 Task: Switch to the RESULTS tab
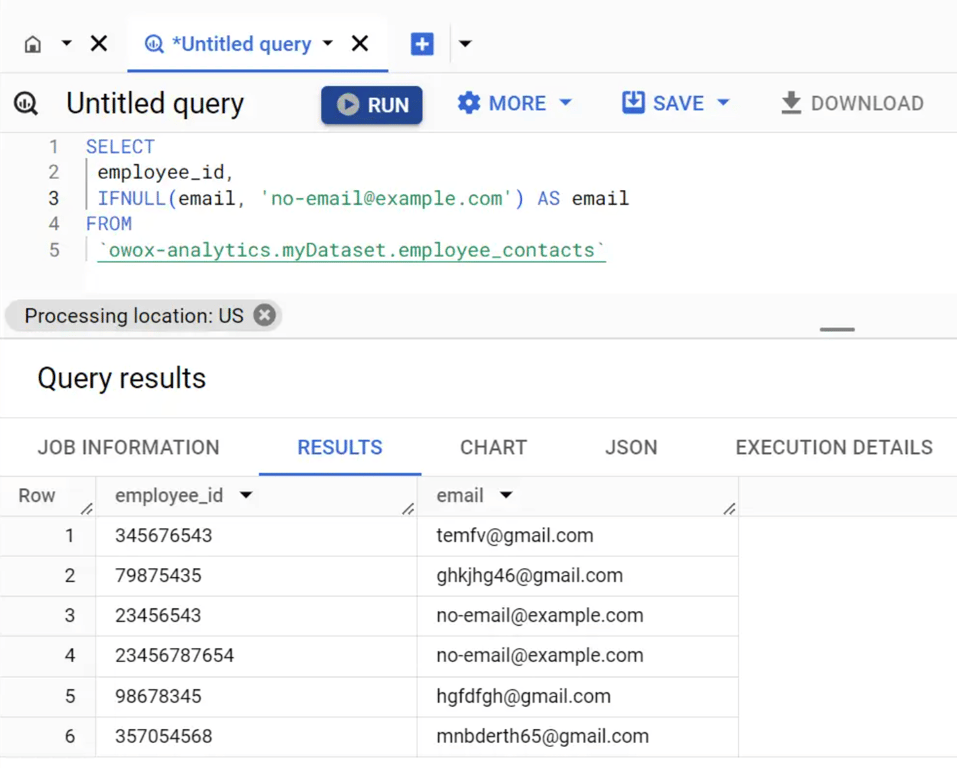[340, 447]
